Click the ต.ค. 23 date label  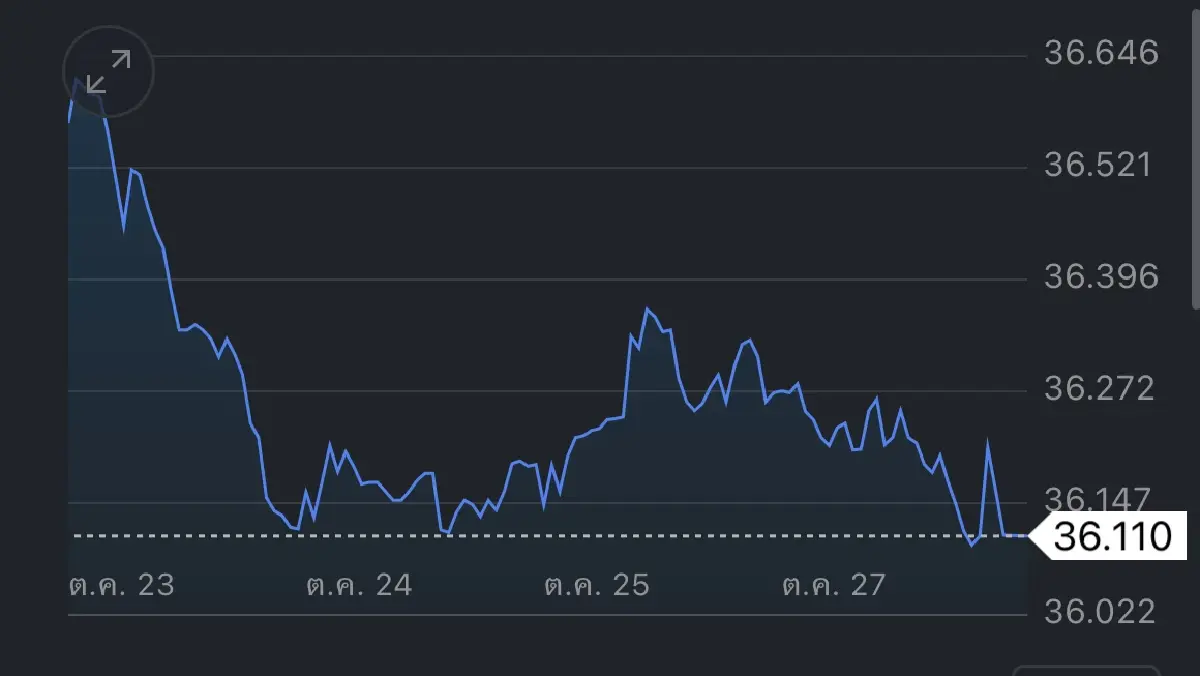[122, 585]
